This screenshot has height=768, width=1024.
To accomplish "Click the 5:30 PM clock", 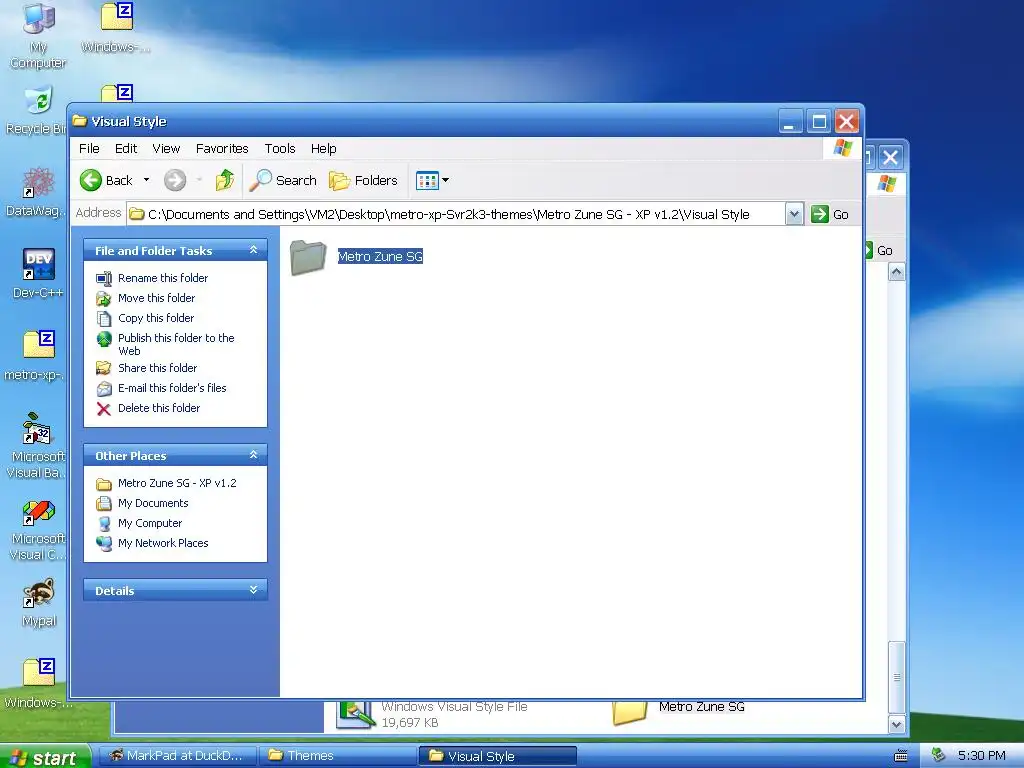I will [x=982, y=756].
